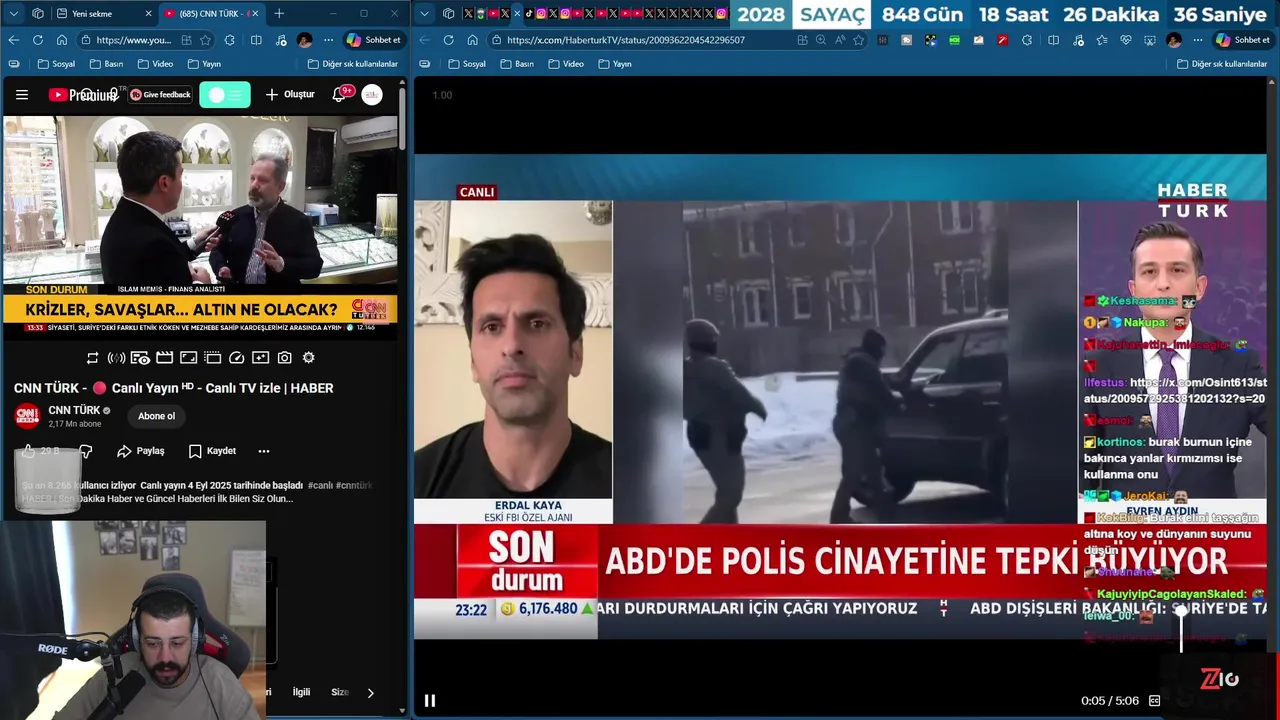Viewport: 1280px width, 720px height.
Task: Pause the Habertürk video
Action: point(430,701)
